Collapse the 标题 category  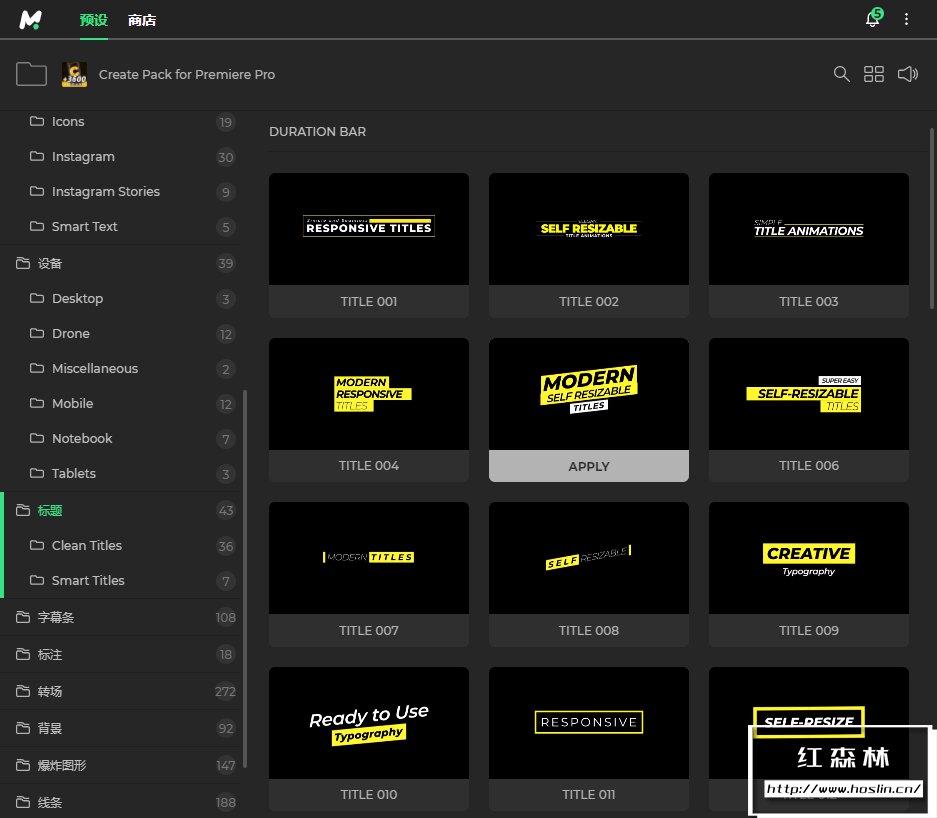coord(120,510)
